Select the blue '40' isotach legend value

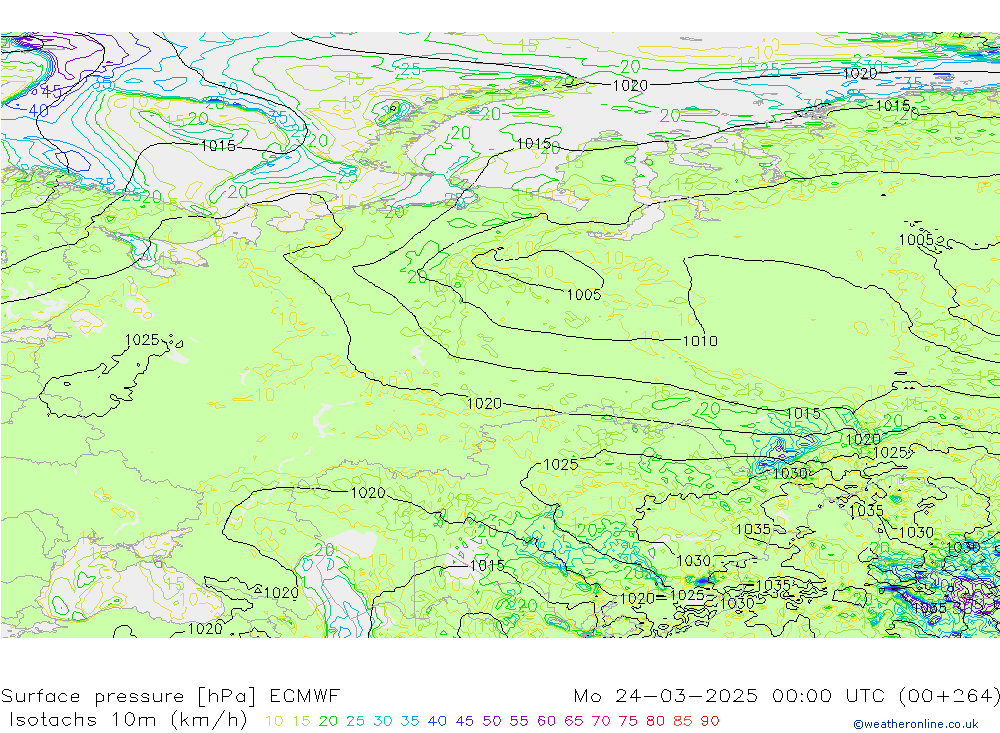point(438,721)
